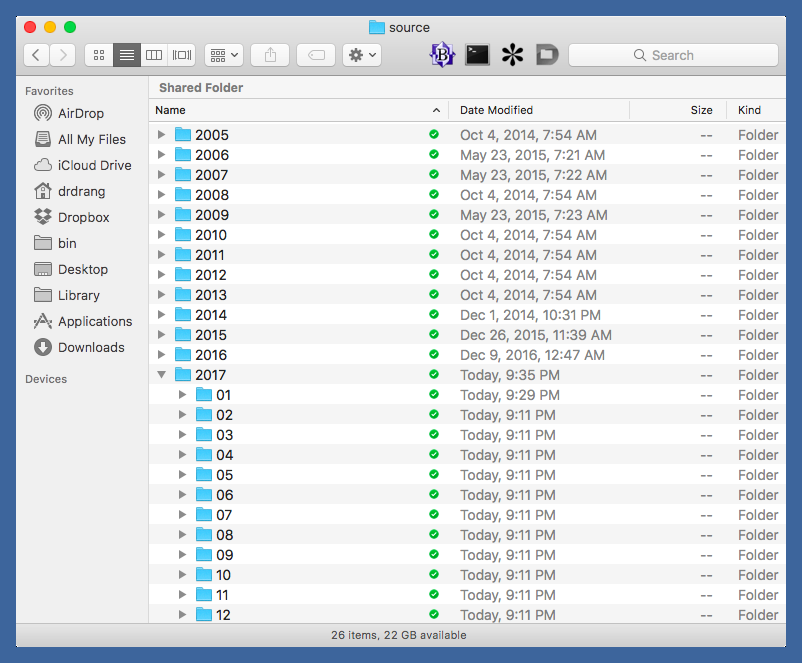Collapse the 2017 folder
Screen dimensions: 802x663
click(x=161, y=375)
